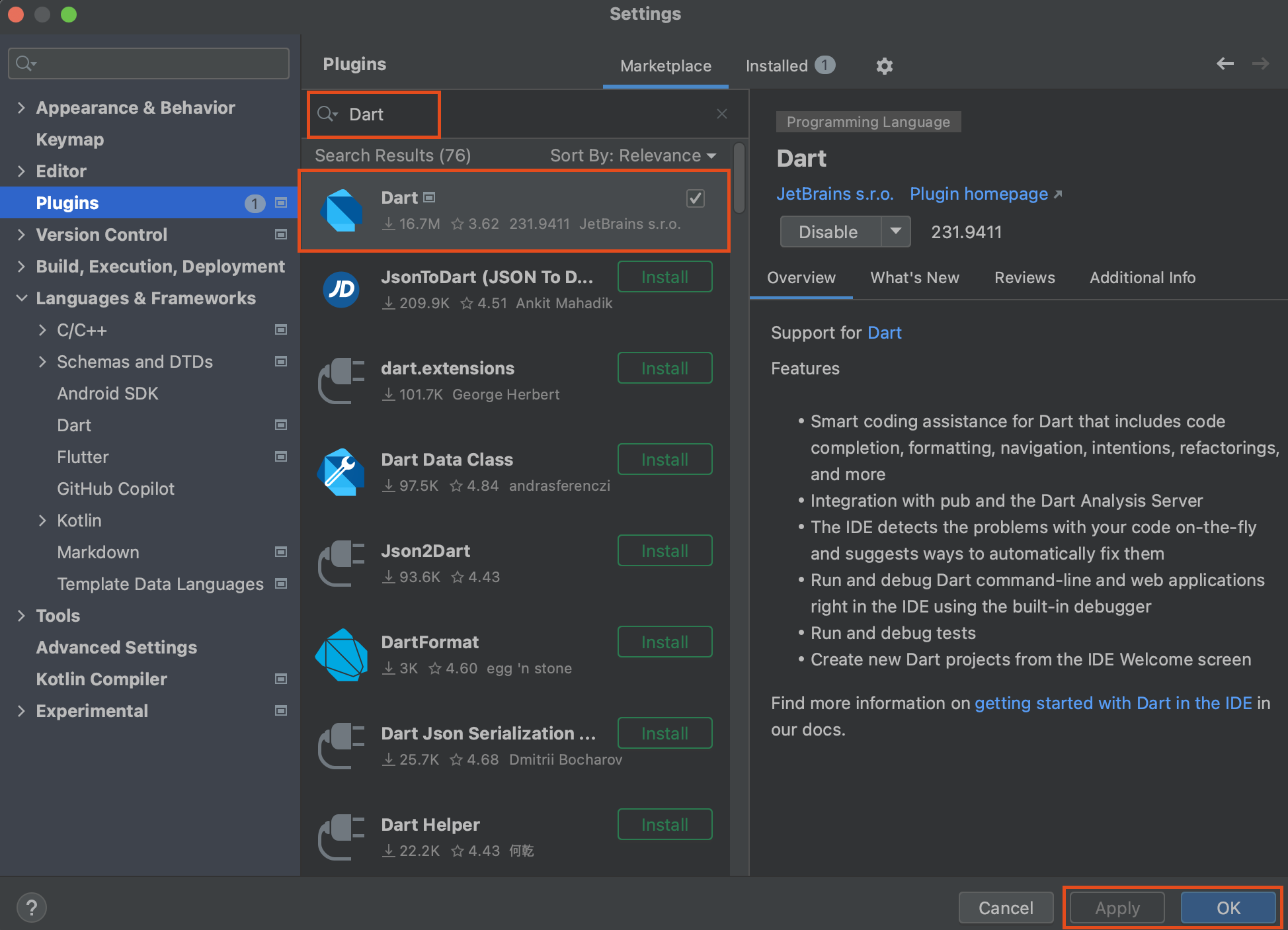Confirm with the OK button
This screenshot has height=930, width=1288.
(1228, 908)
